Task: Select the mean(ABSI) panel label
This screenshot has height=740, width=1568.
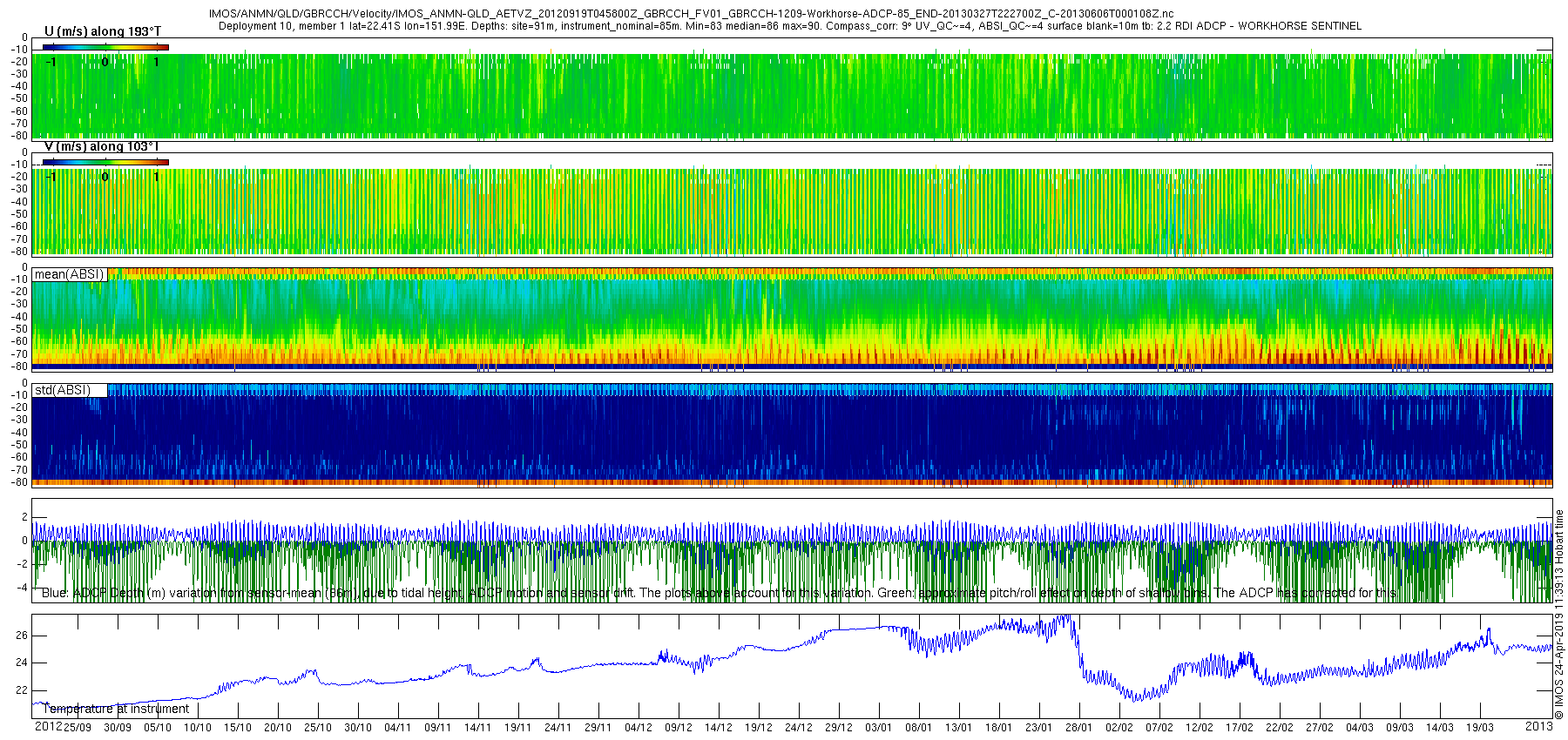Action: (69, 274)
